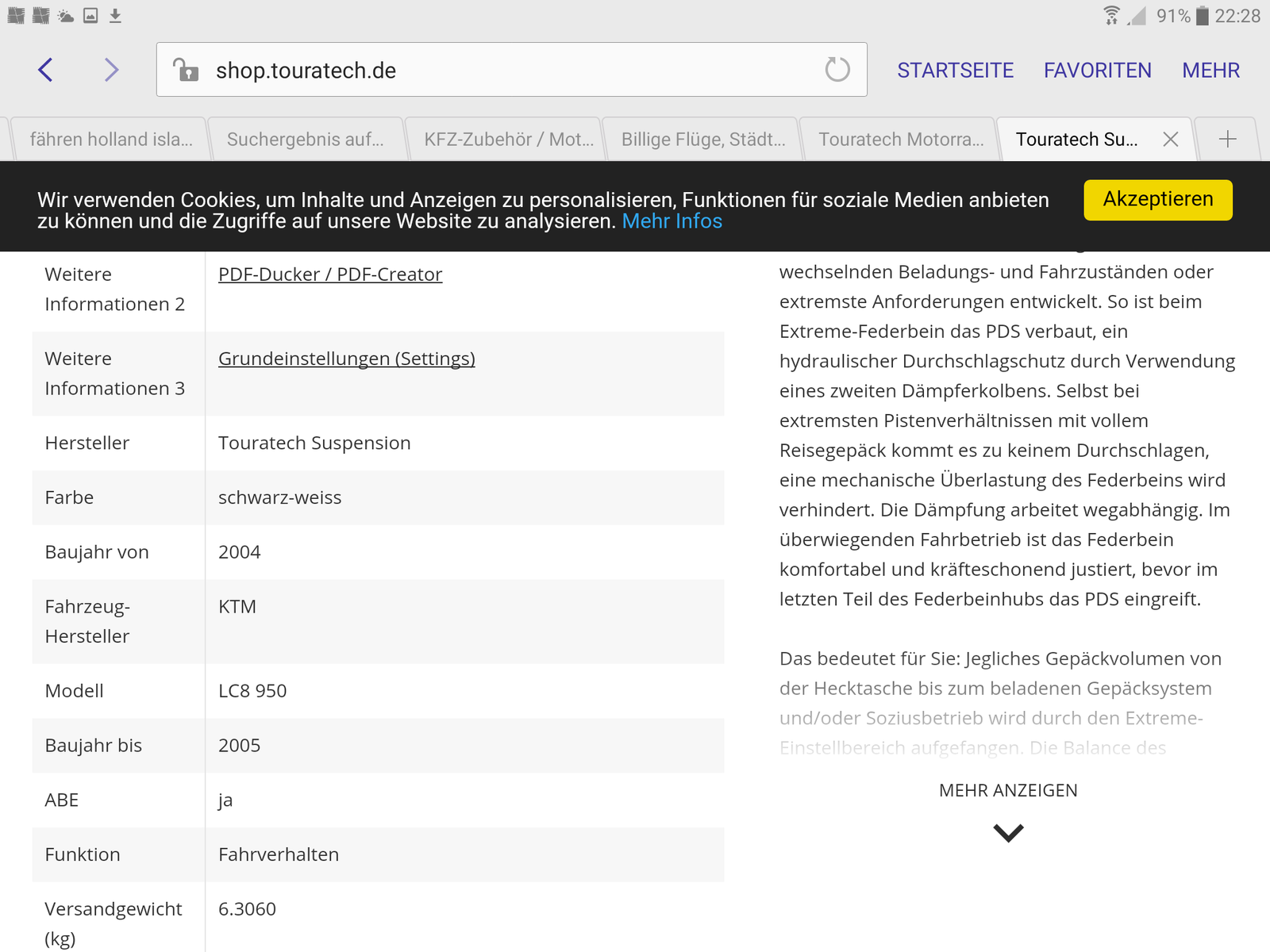1270x952 pixels.
Task: Open the Grundeinstellungen (Settings) link
Action: (347, 359)
